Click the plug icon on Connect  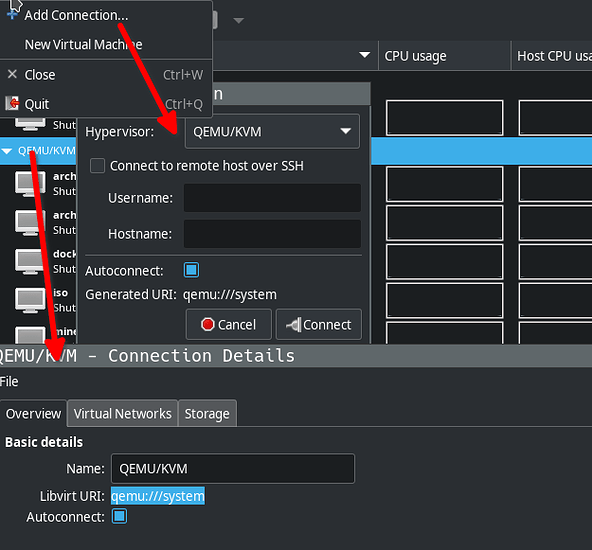(294, 325)
